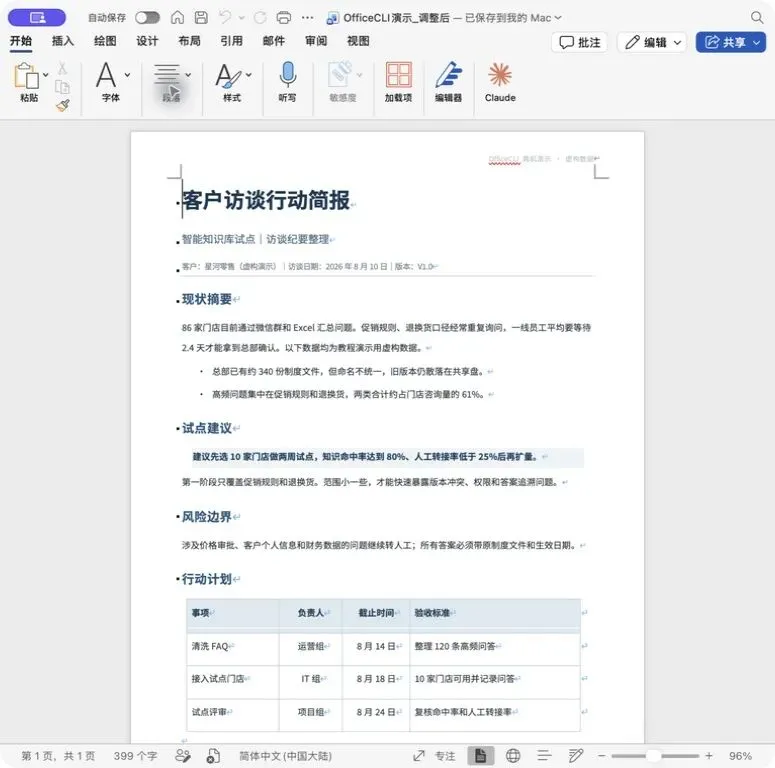The width and height of the screenshot is (775, 768).
Task: Switch to outline view
Action: [544, 756]
